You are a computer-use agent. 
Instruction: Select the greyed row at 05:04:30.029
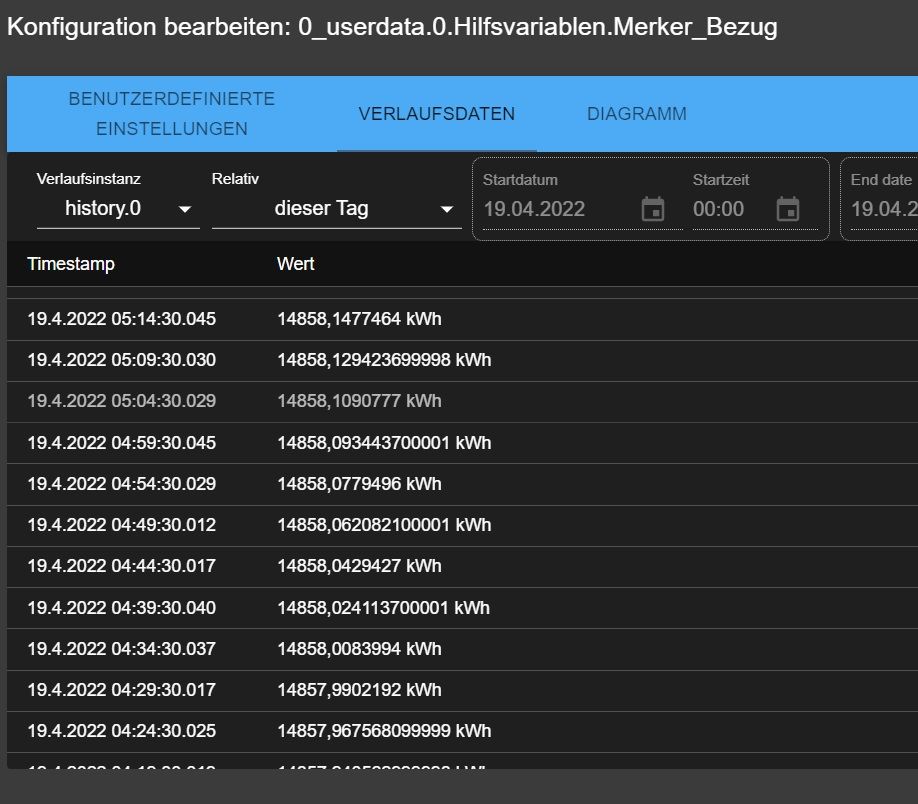(x=122, y=401)
